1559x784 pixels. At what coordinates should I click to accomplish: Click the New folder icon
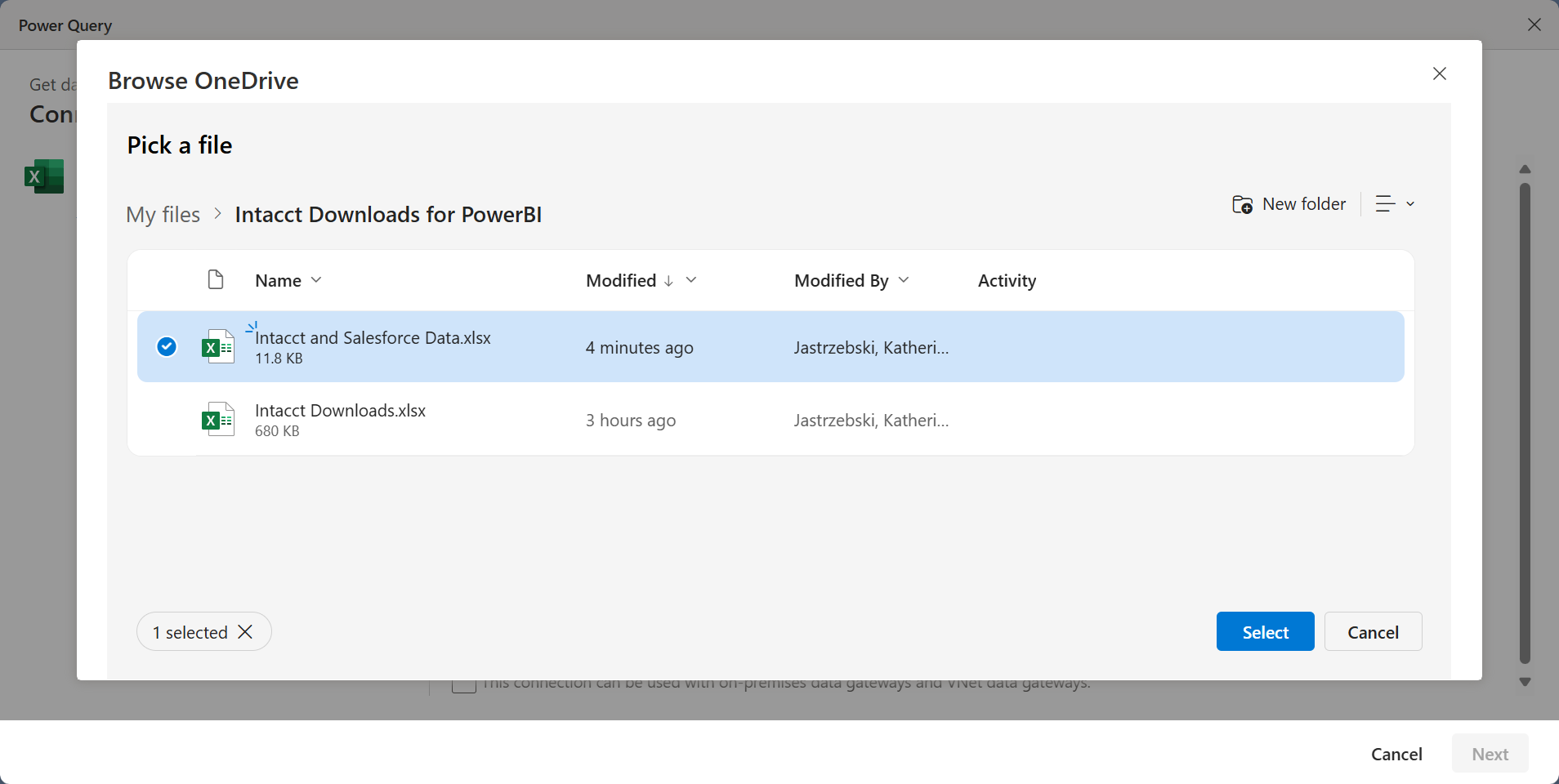pos(1242,204)
